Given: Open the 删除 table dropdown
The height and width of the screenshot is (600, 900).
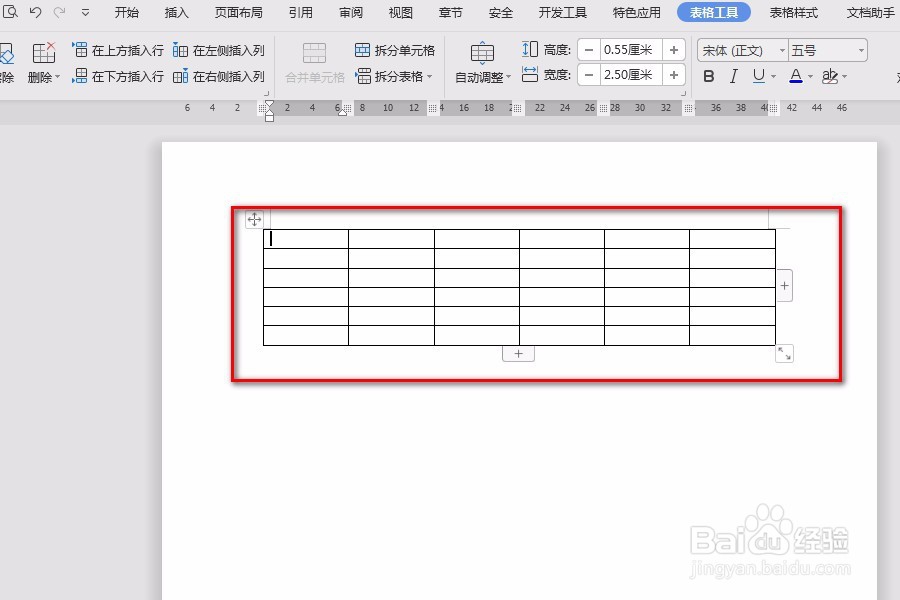Looking at the screenshot, I should coord(44,63).
